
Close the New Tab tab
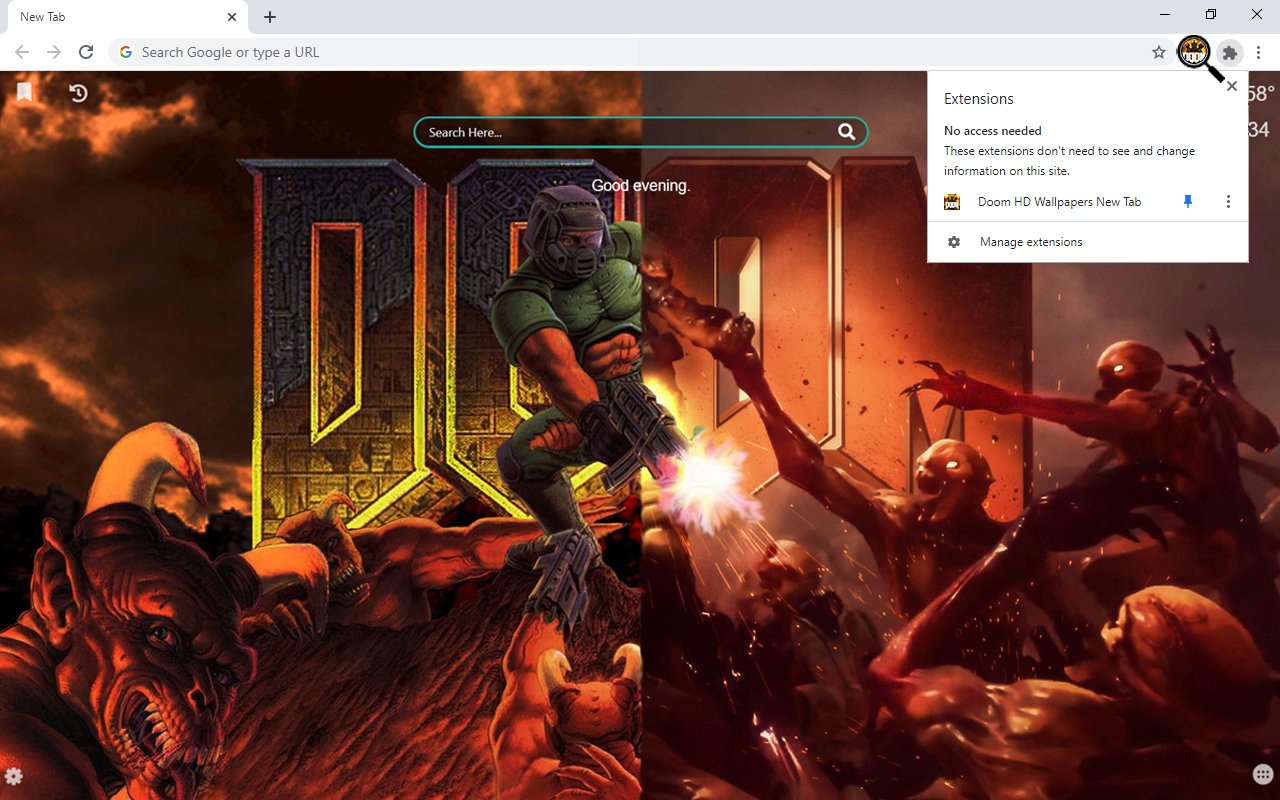[232, 17]
